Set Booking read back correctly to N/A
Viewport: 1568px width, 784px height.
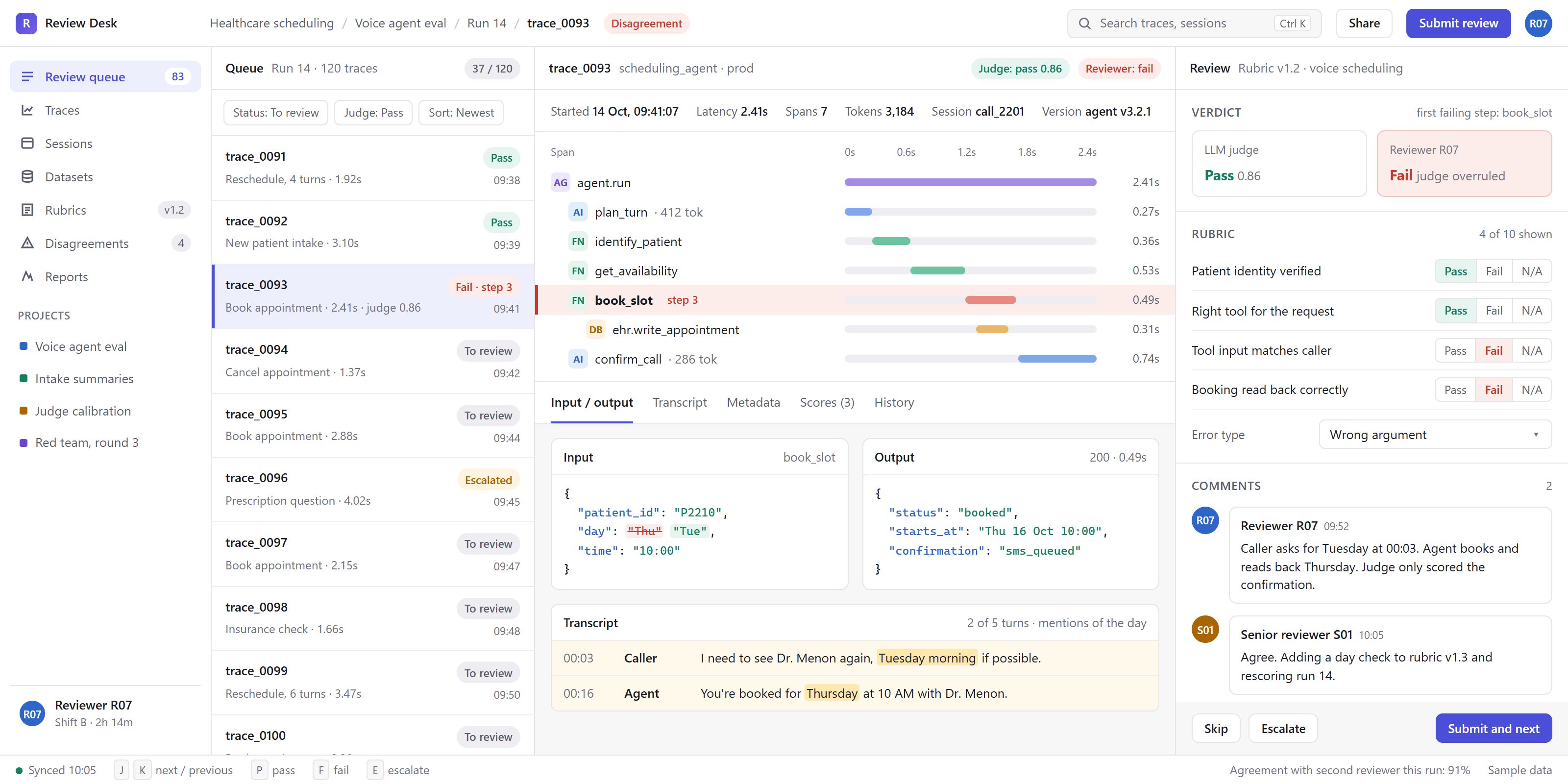[x=1531, y=390]
